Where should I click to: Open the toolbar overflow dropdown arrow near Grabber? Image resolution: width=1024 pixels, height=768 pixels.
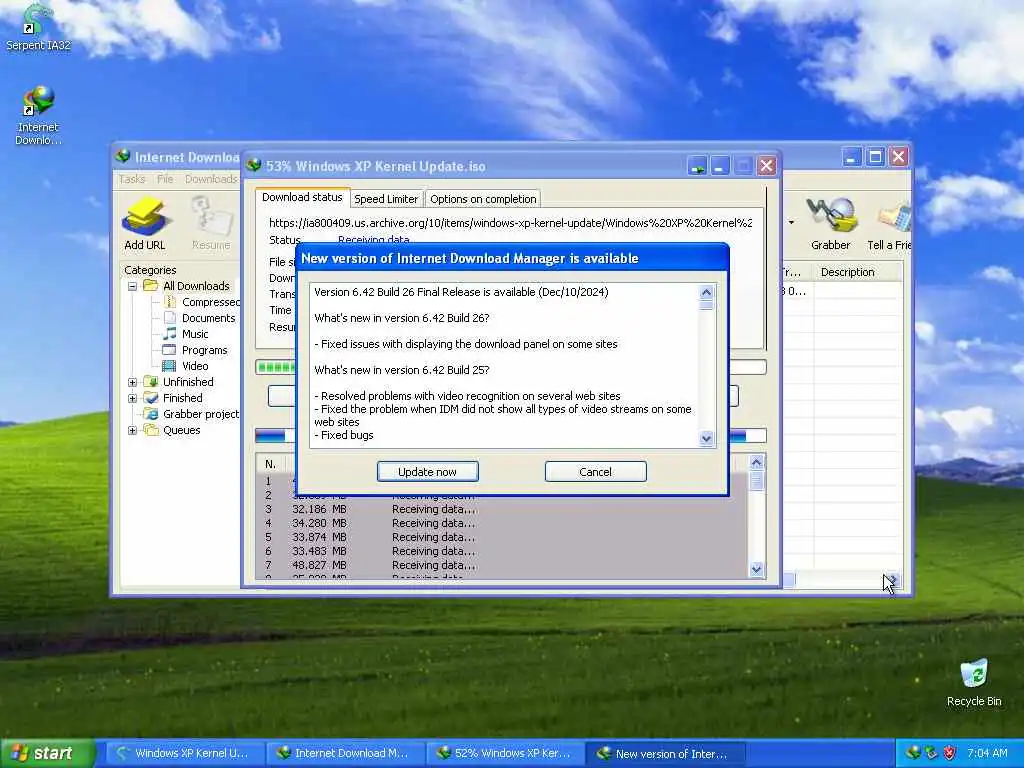pyautogui.click(x=791, y=223)
